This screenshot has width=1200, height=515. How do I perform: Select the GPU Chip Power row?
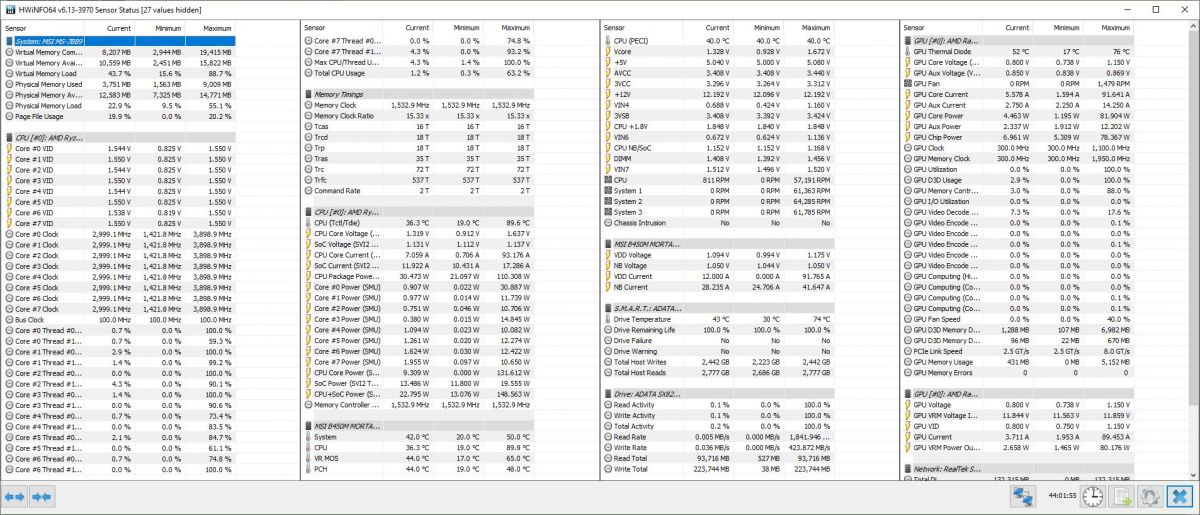(x=1019, y=137)
